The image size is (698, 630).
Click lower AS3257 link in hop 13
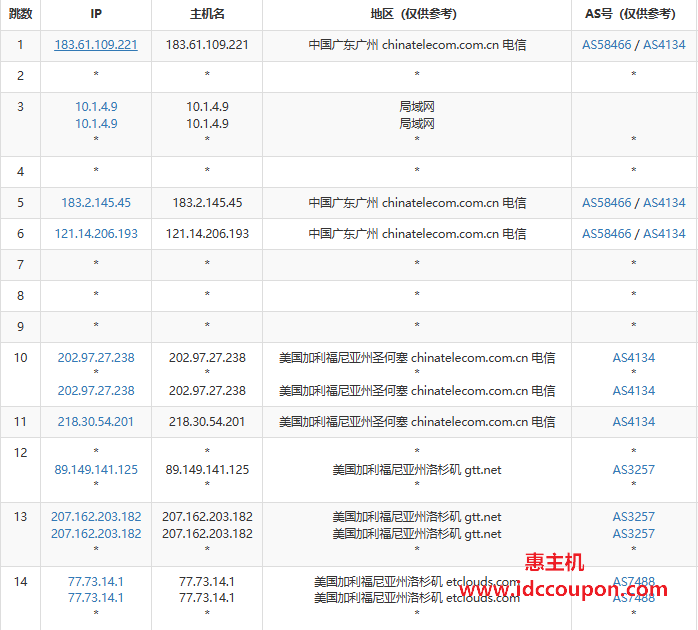pyautogui.click(x=633, y=534)
